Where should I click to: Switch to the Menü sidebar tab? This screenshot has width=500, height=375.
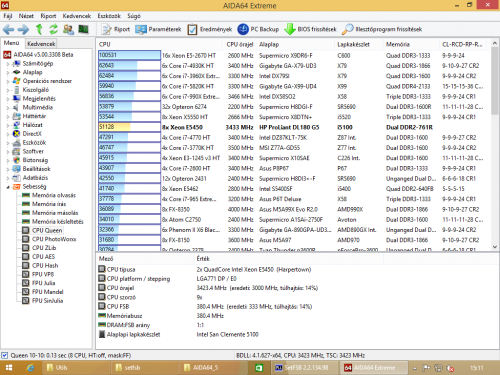click(11, 43)
